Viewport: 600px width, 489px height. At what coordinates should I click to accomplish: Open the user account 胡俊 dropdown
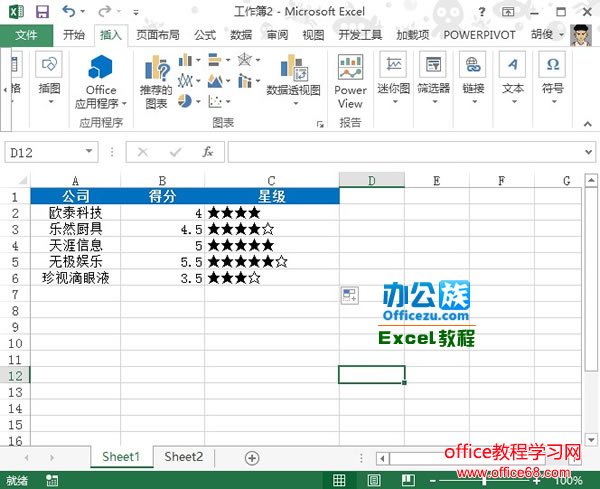click(x=561, y=35)
